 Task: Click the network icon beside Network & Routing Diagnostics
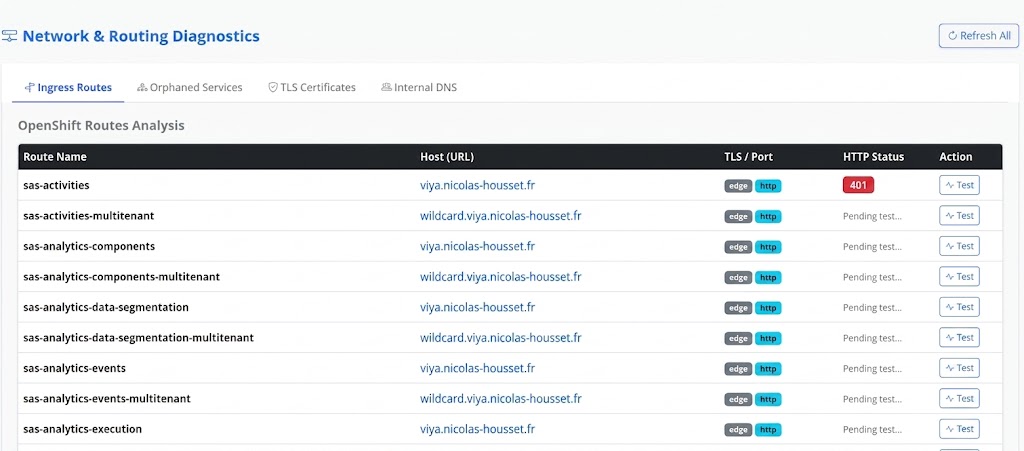(x=9, y=36)
